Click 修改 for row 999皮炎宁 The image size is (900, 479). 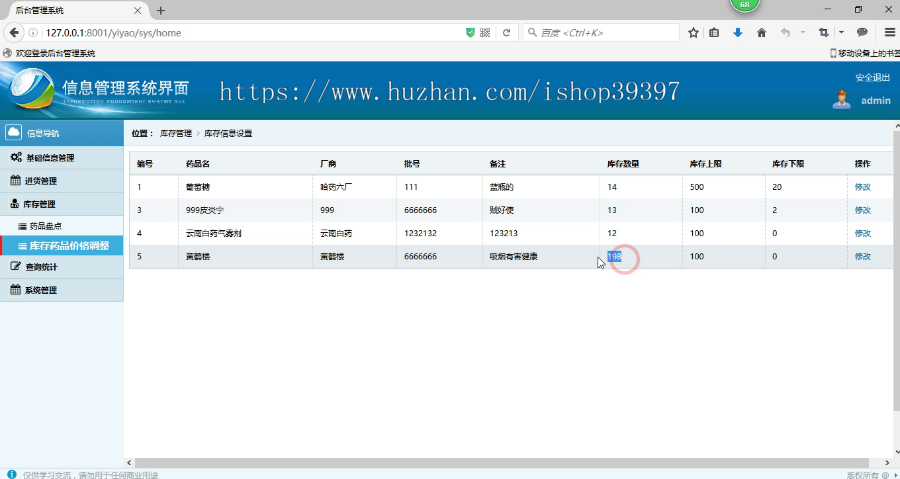[863, 210]
